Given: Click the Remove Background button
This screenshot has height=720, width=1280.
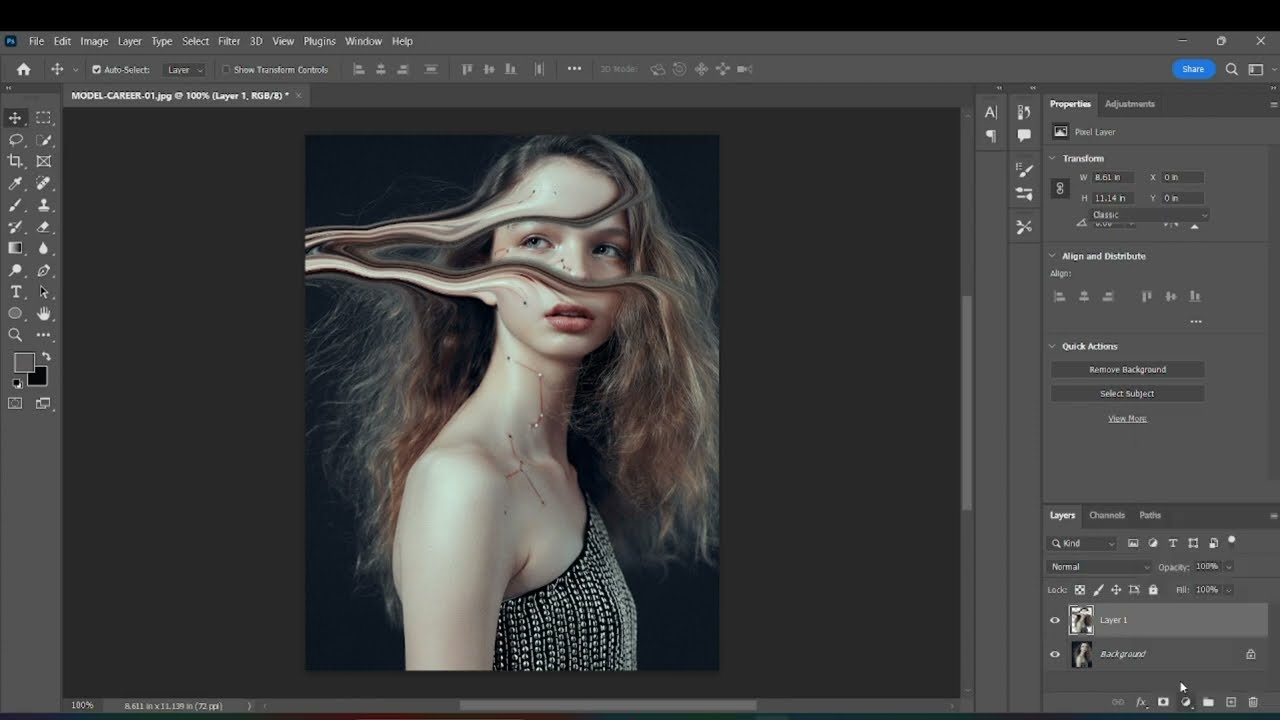Looking at the screenshot, I should click(x=1127, y=370).
